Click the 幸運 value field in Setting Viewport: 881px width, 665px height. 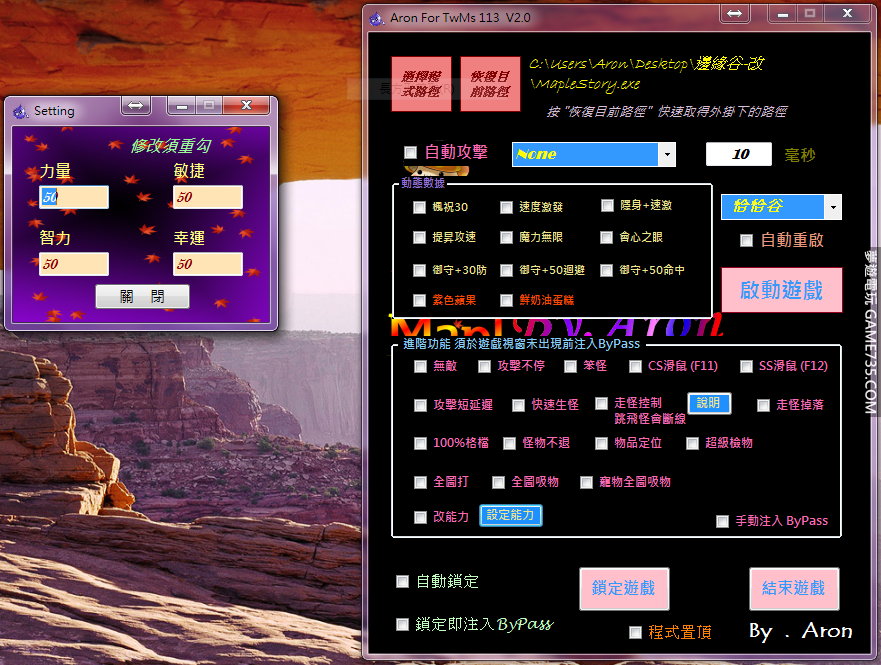tap(208, 264)
